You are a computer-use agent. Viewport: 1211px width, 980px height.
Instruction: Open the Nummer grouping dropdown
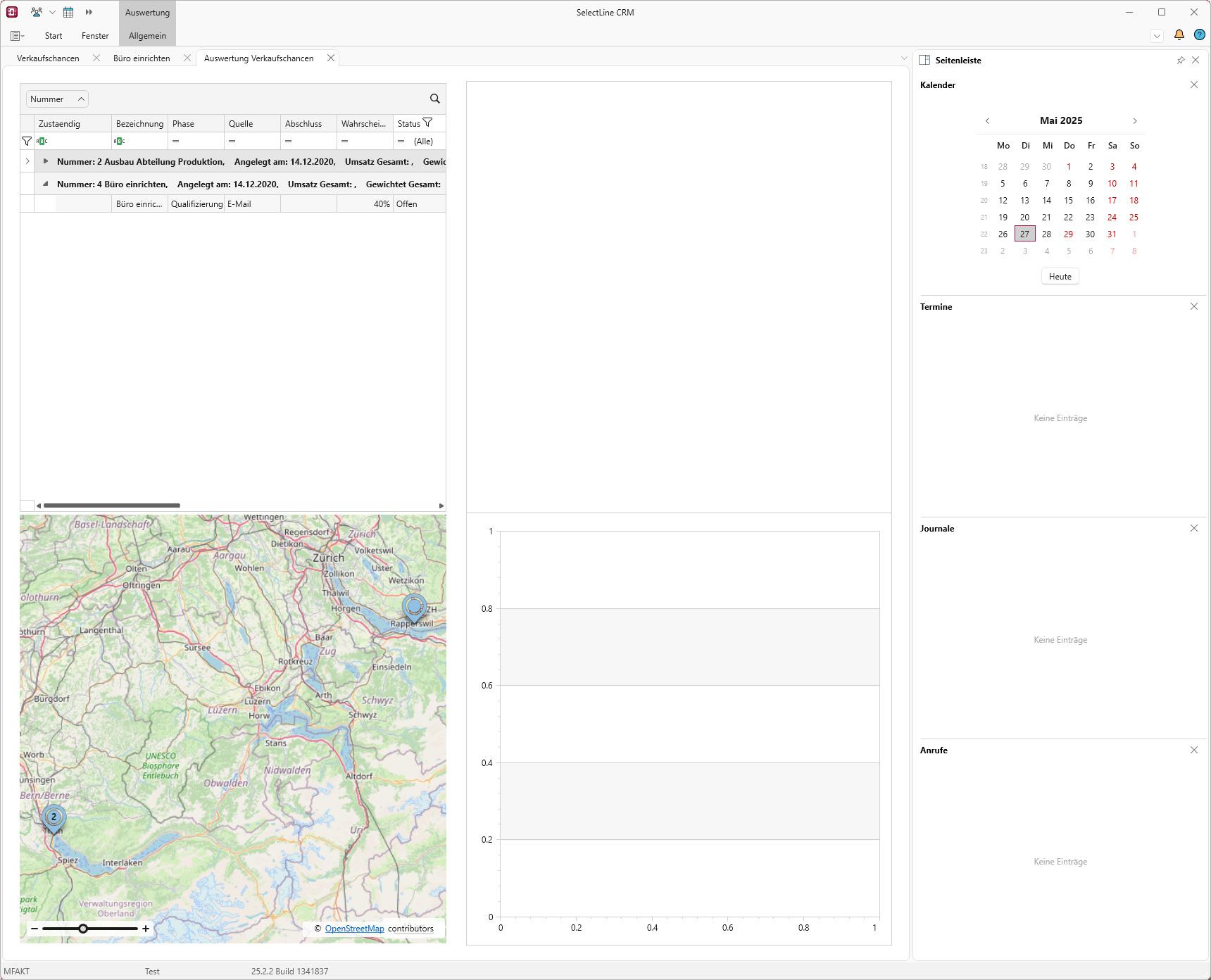pos(58,99)
